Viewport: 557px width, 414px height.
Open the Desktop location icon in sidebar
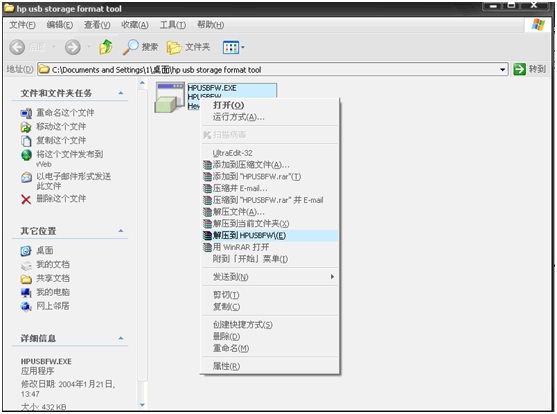point(26,251)
